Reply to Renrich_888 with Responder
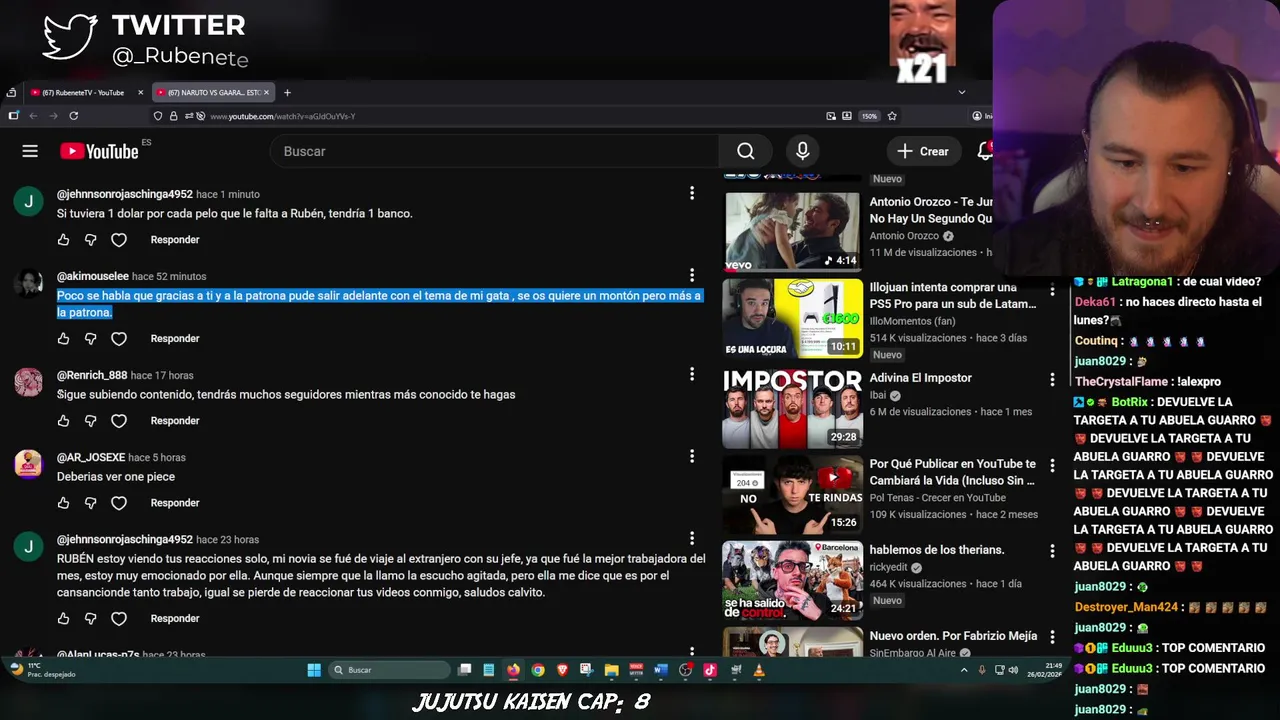 175,421
